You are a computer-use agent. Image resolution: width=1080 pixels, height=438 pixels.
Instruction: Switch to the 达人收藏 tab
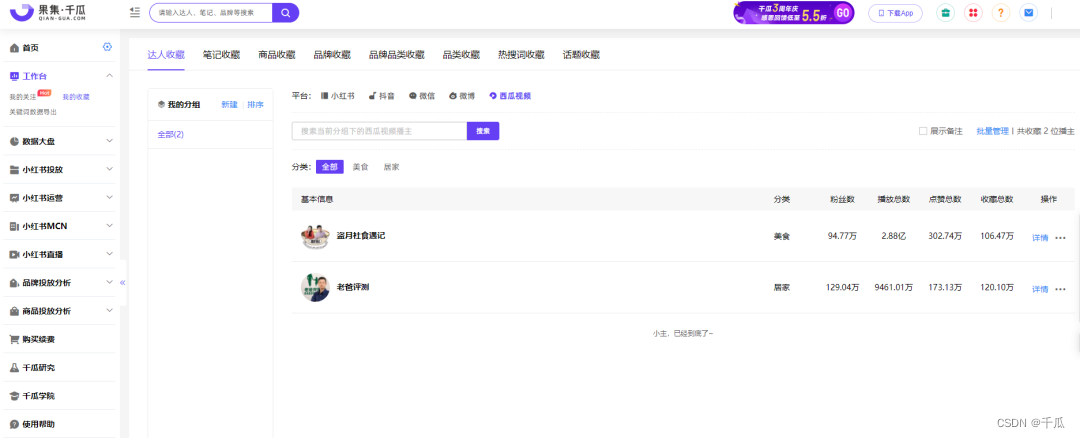tap(166, 55)
